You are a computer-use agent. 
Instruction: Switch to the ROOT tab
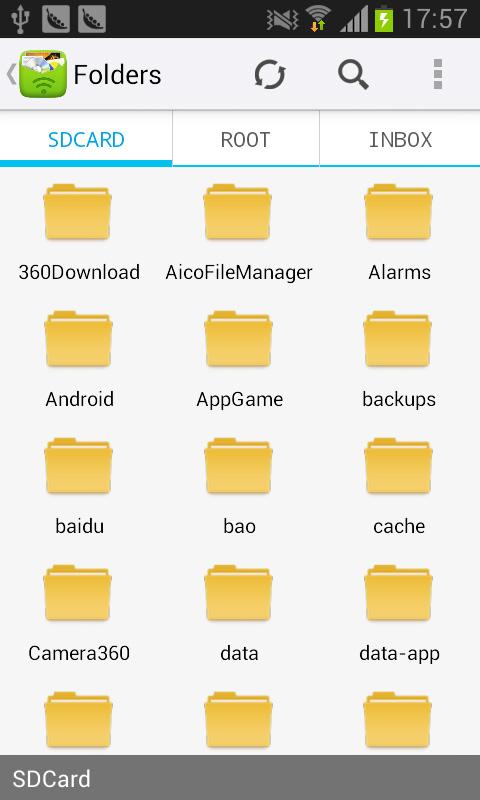[x=245, y=139]
